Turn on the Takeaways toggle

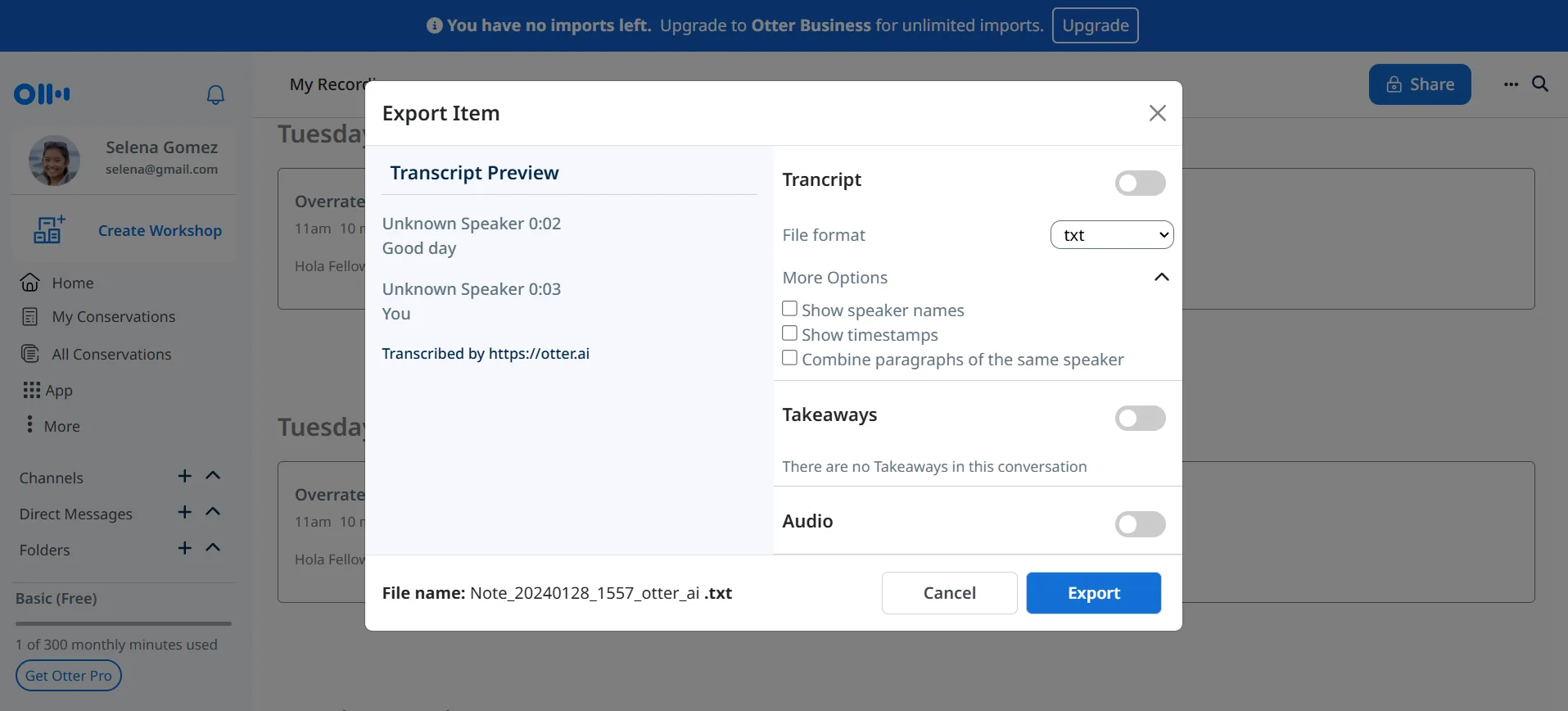pos(1140,419)
